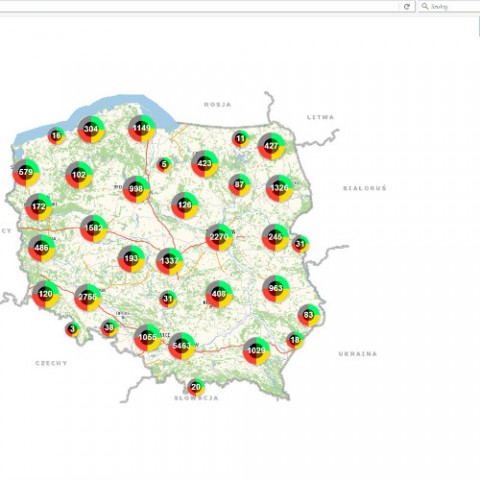Select the 2756 cluster marker
This screenshot has height=480, width=480.
point(88,297)
